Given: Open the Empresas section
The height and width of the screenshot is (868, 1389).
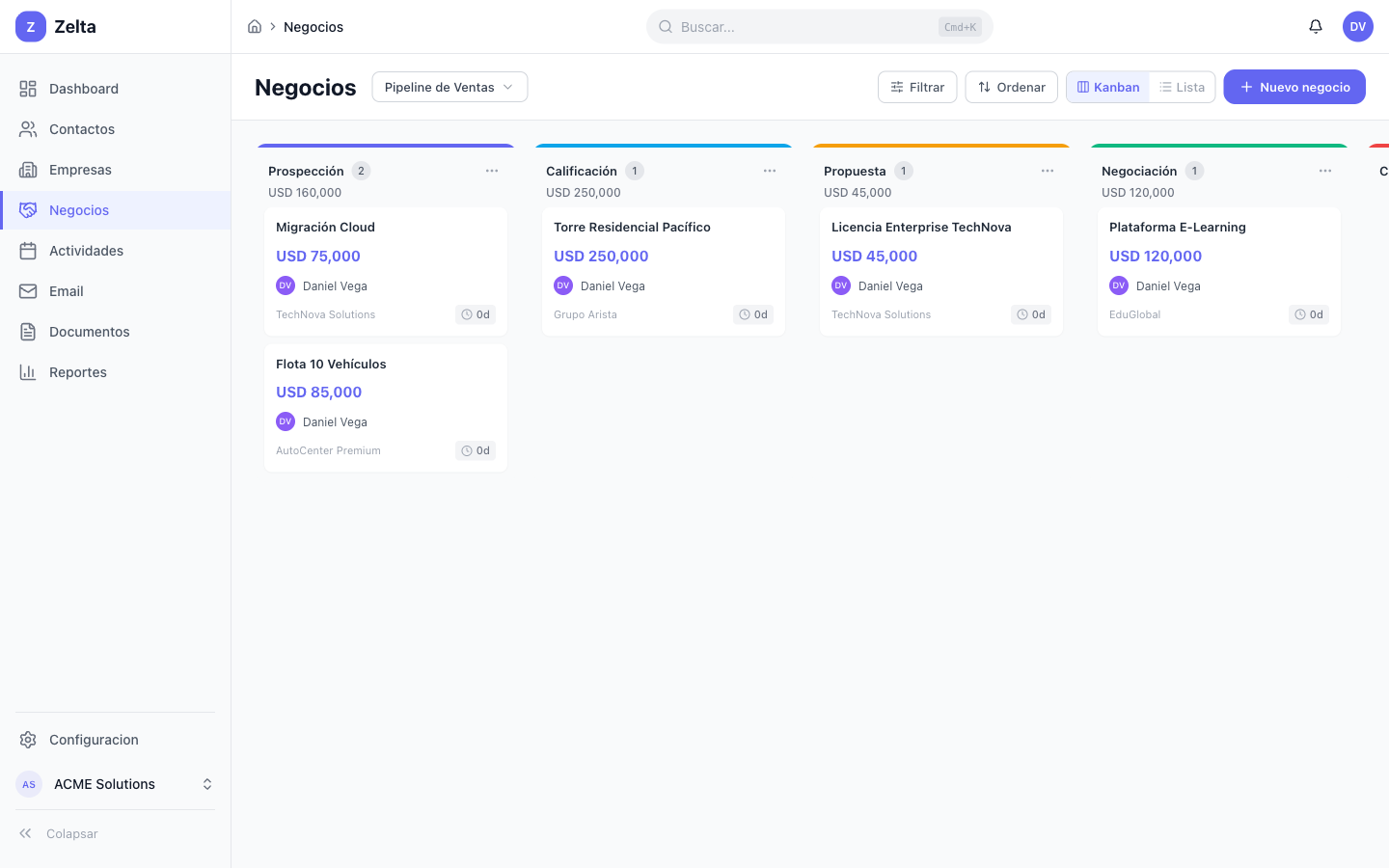Looking at the screenshot, I should tap(80, 169).
